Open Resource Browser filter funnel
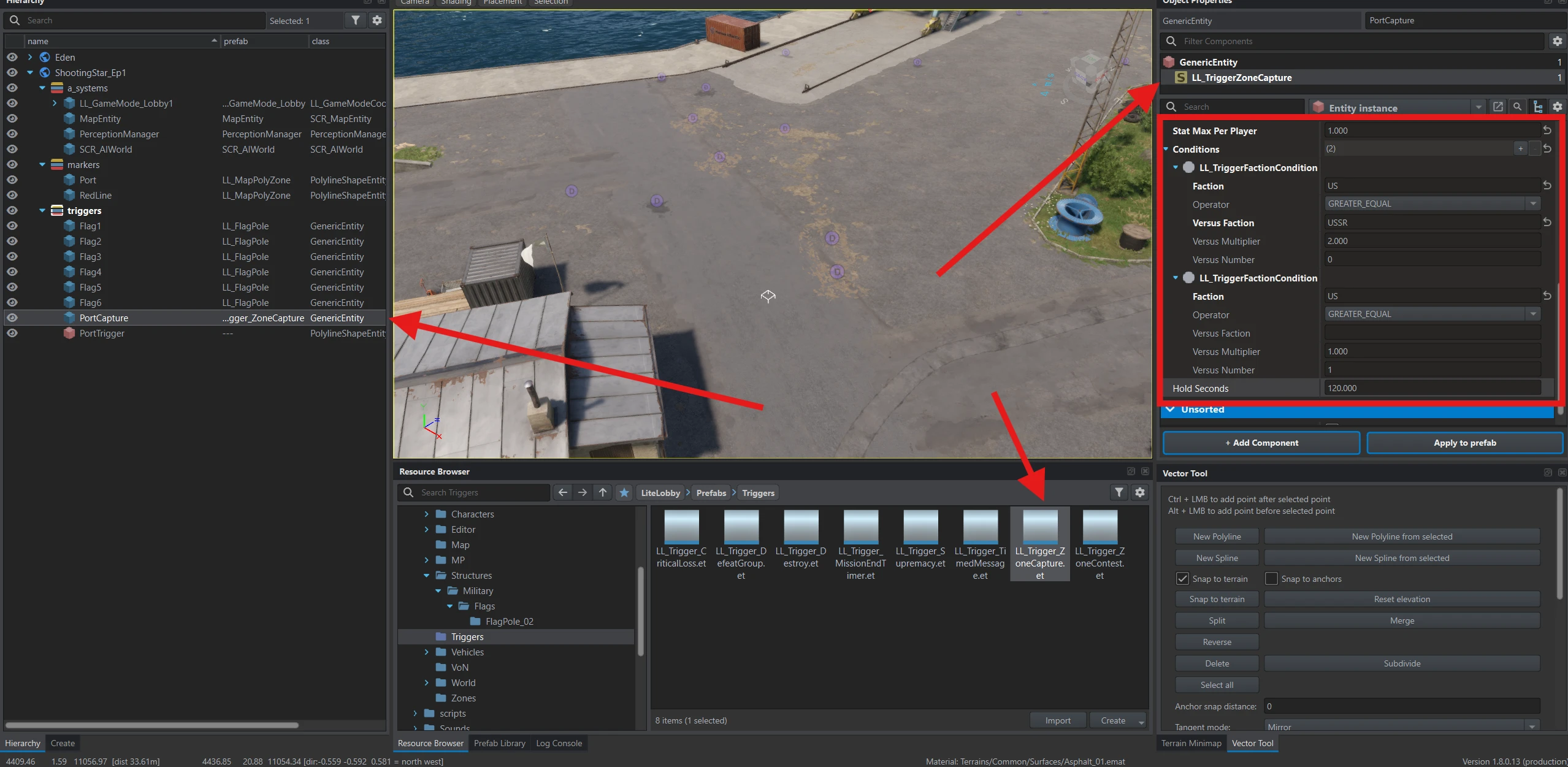Image resolution: width=1568 pixels, height=767 pixels. click(1119, 492)
